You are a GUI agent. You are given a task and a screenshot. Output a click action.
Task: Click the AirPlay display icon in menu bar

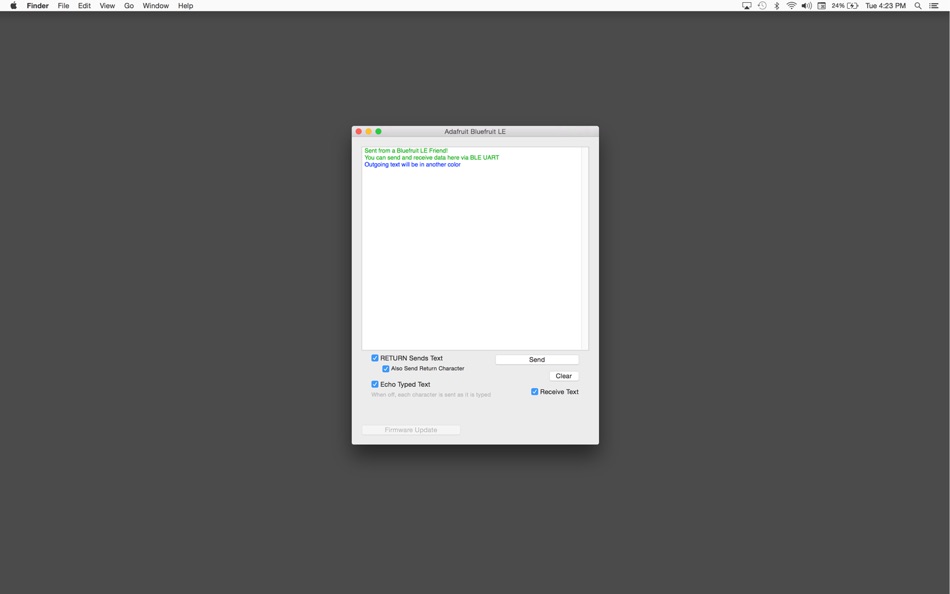[746, 5]
